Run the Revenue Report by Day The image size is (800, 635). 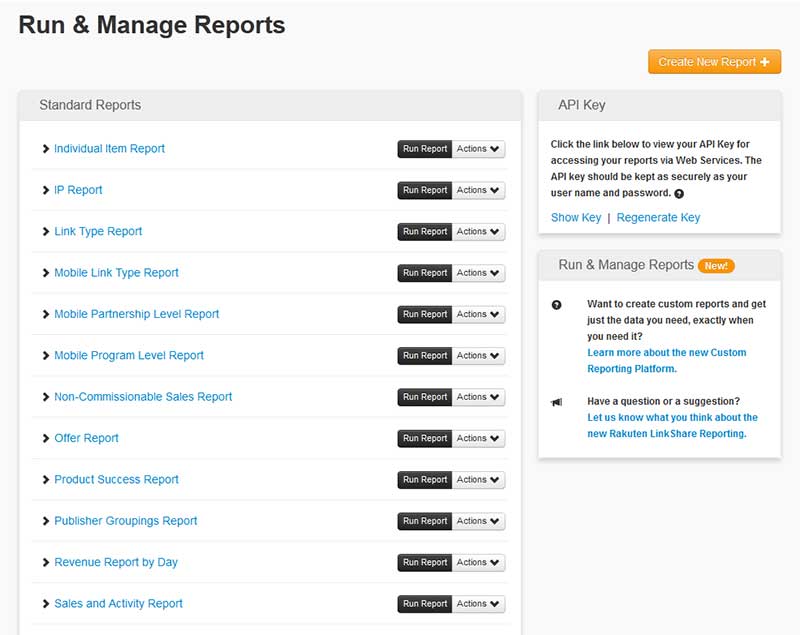tap(425, 563)
